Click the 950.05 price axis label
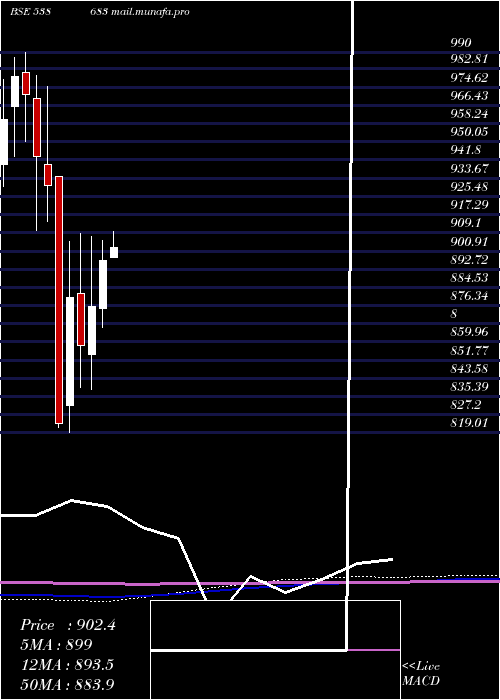This screenshot has width=500, height=700. 469,132
